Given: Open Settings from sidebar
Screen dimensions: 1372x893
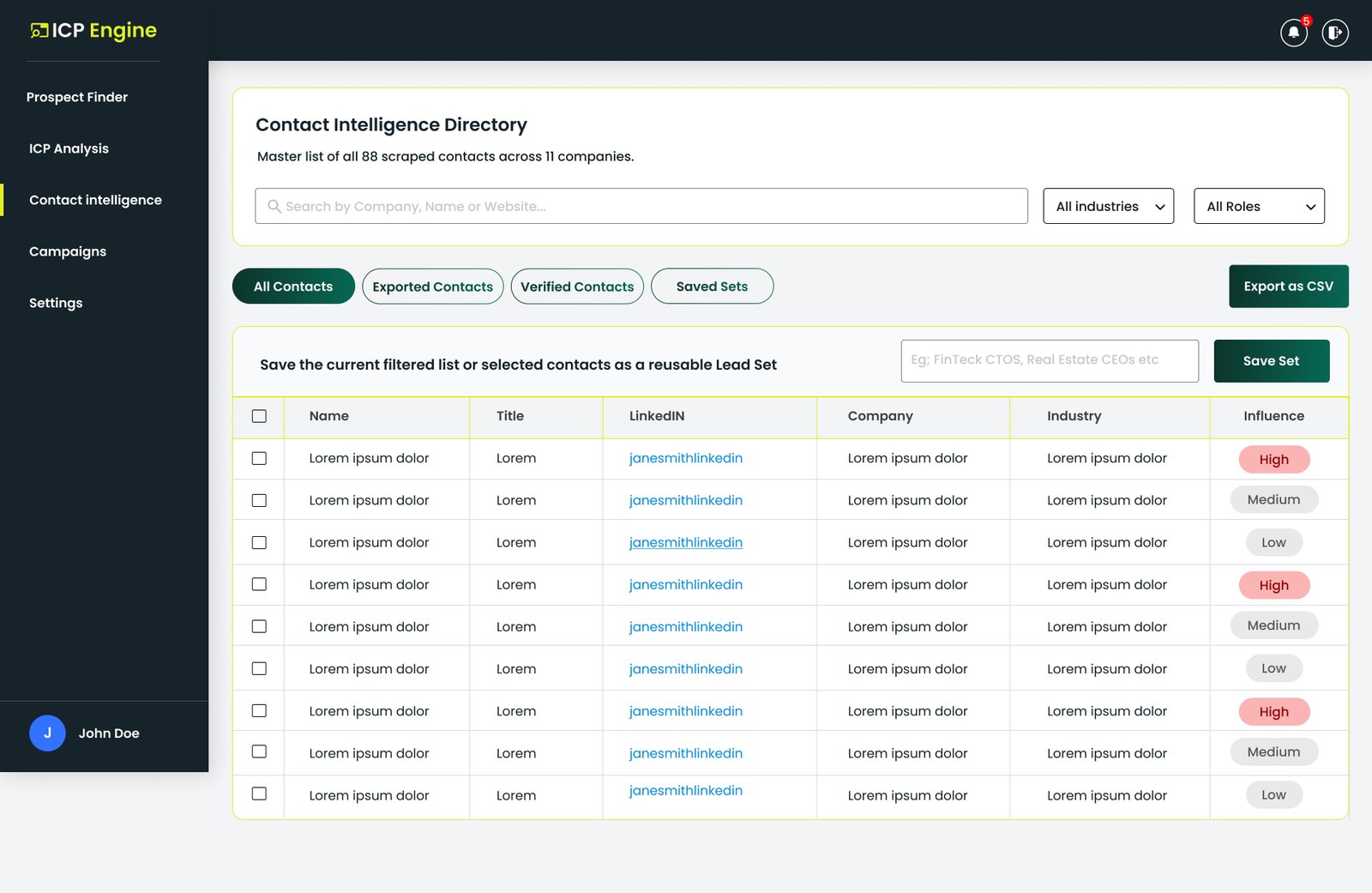Looking at the screenshot, I should click(x=56, y=303).
